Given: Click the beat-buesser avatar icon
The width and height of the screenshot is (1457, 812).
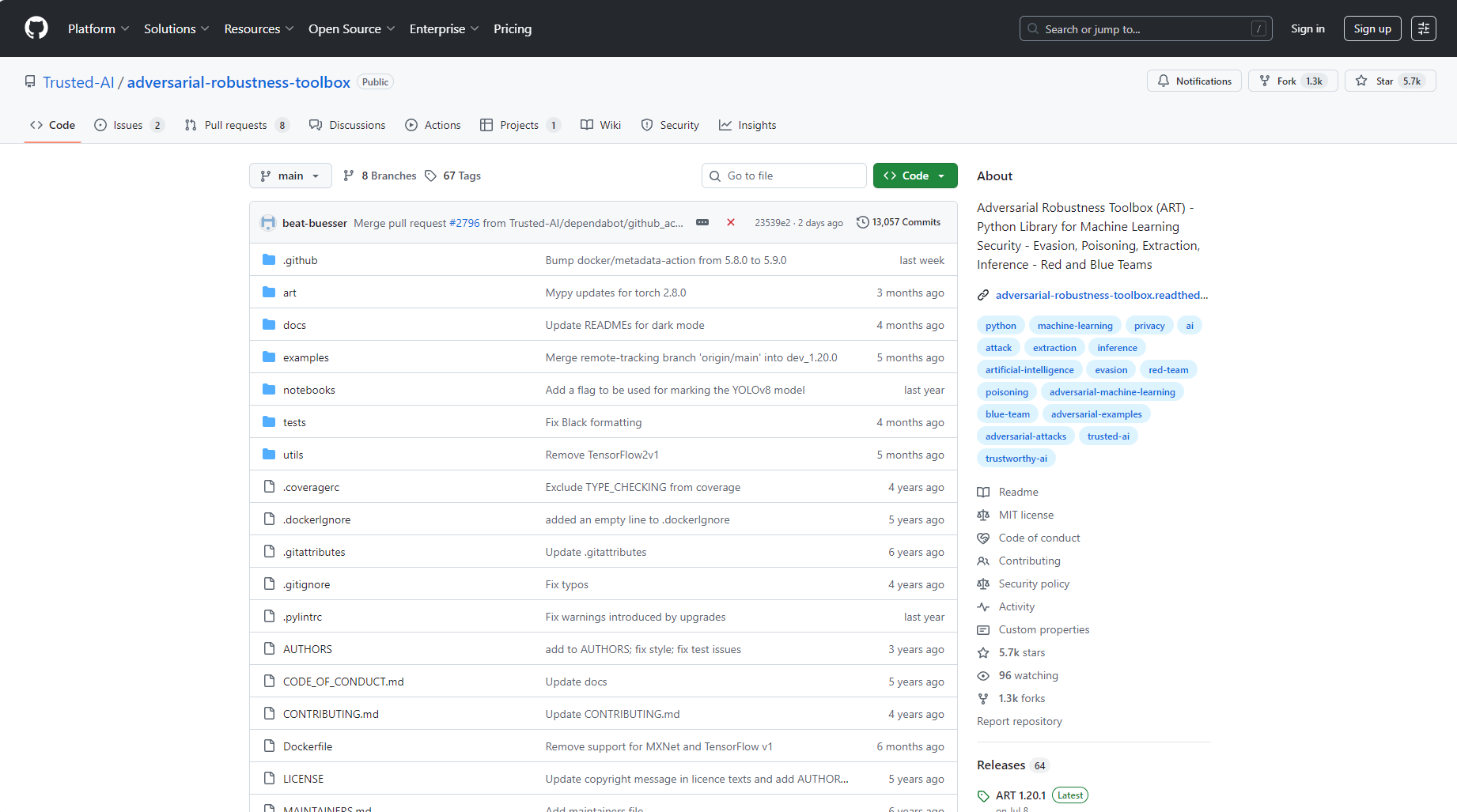Looking at the screenshot, I should point(268,223).
